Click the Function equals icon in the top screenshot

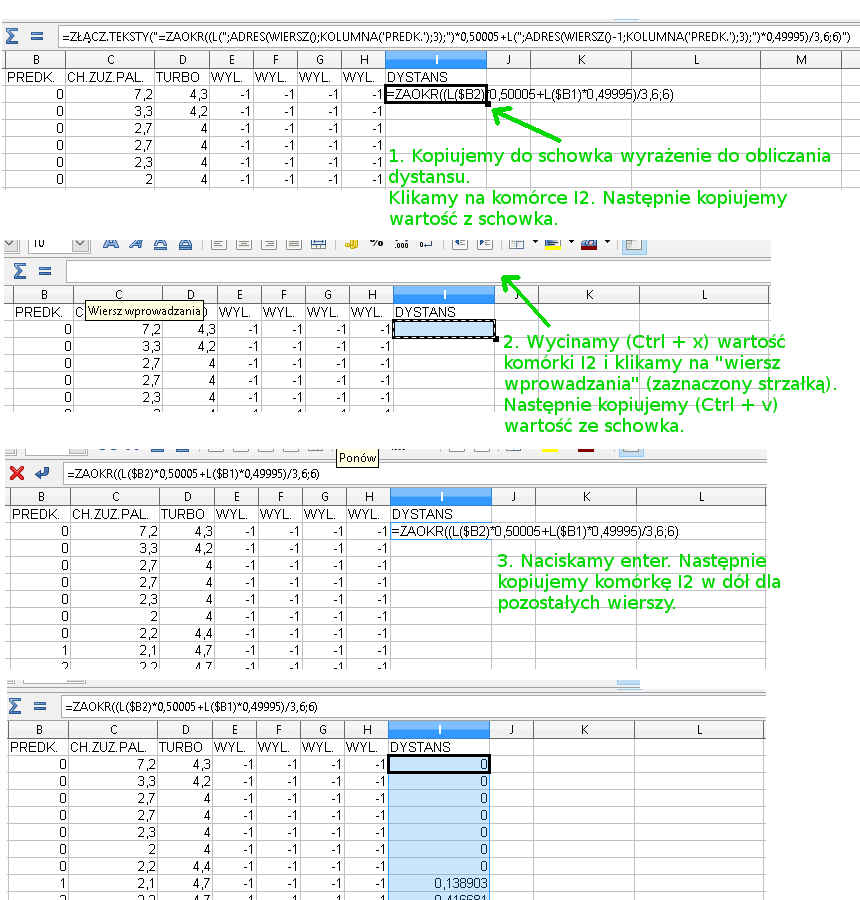tap(37, 37)
